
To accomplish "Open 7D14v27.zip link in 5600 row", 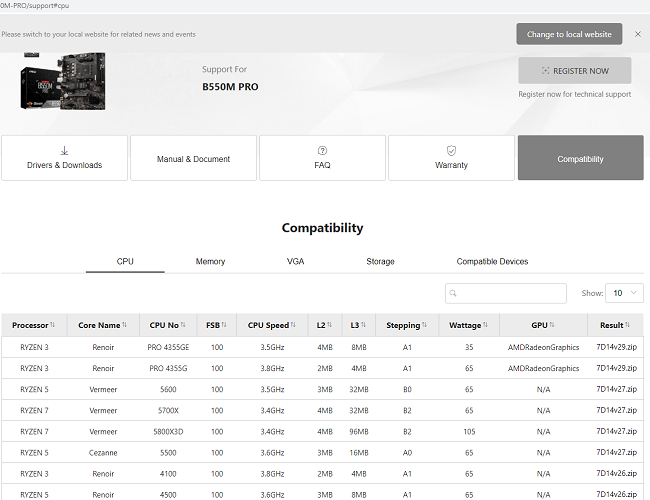I will [616, 389].
